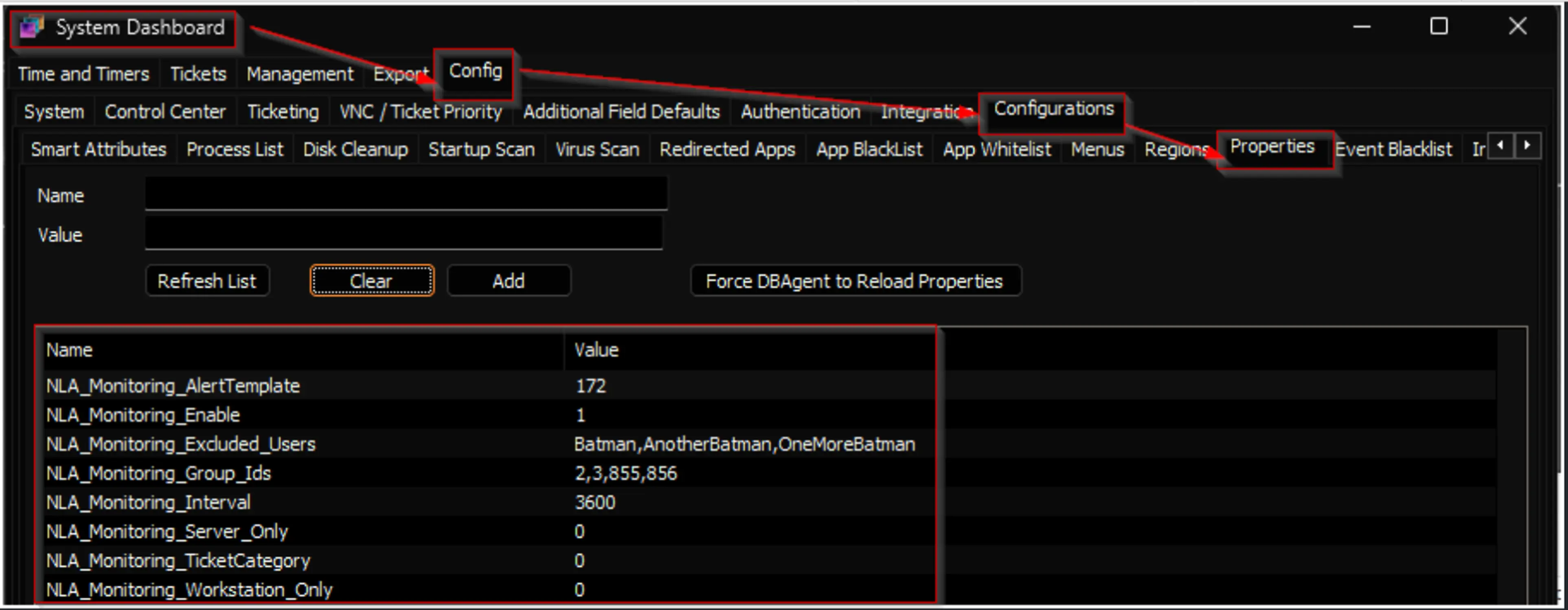Image resolution: width=1568 pixels, height=610 pixels.
Task: Open the App BlackList tab
Action: click(868, 150)
